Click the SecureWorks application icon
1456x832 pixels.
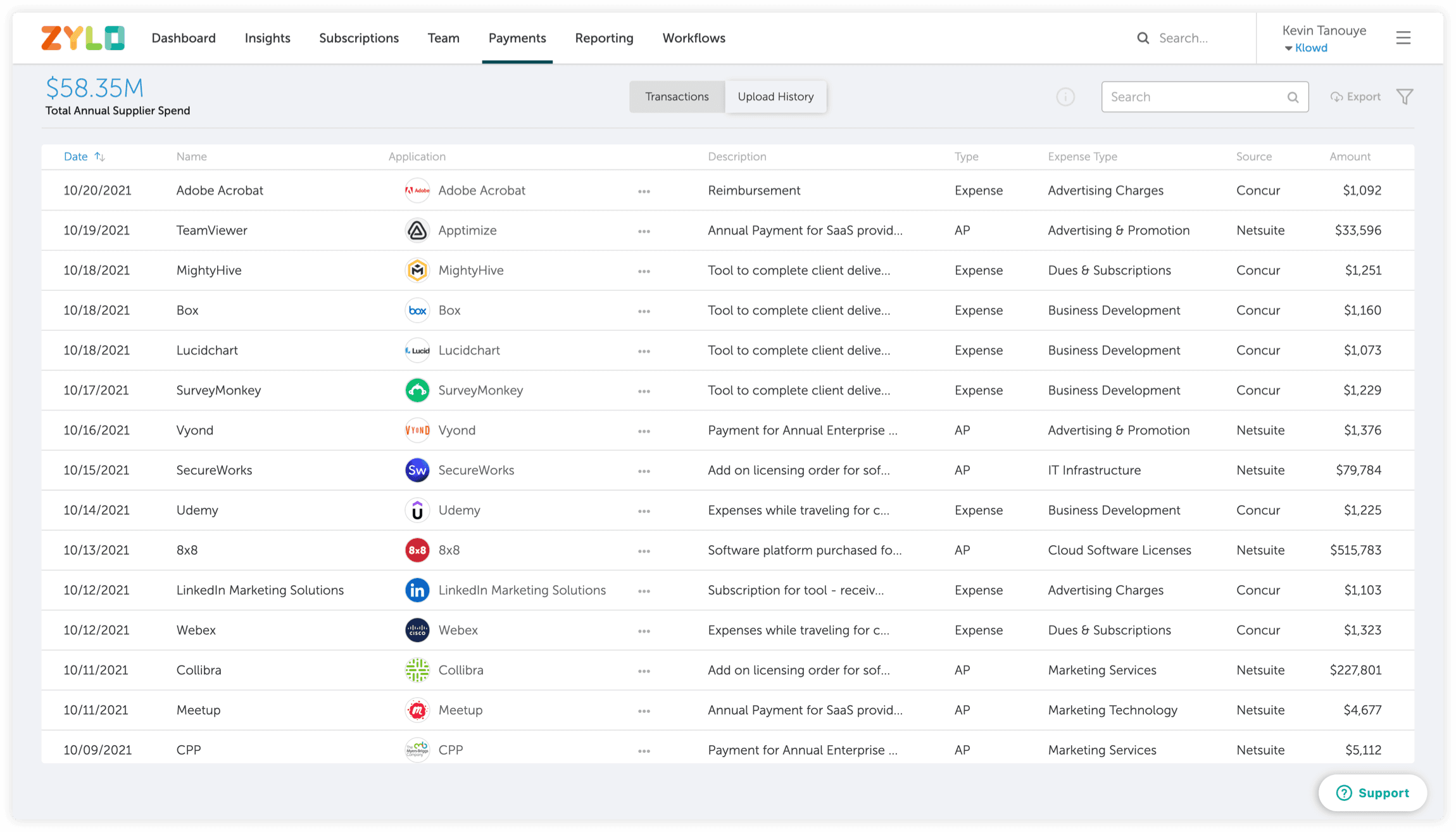pyautogui.click(x=417, y=470)
